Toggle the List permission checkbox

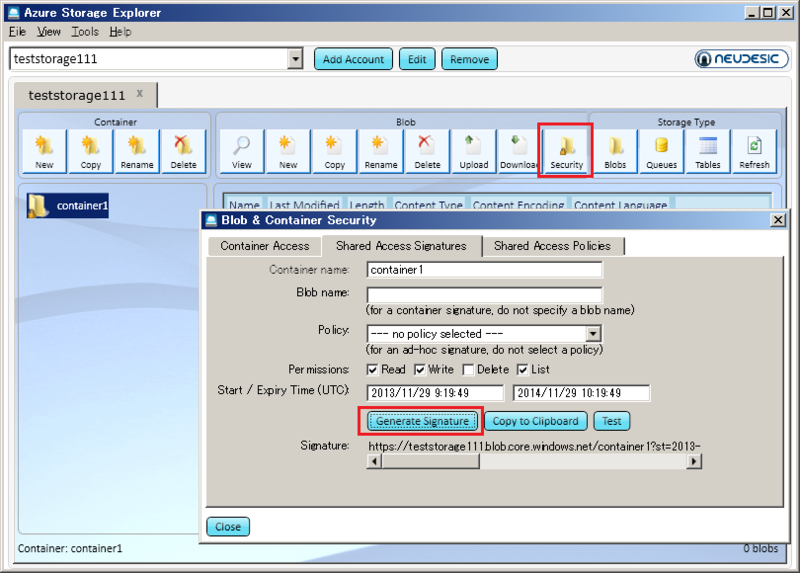pos(522,369)
